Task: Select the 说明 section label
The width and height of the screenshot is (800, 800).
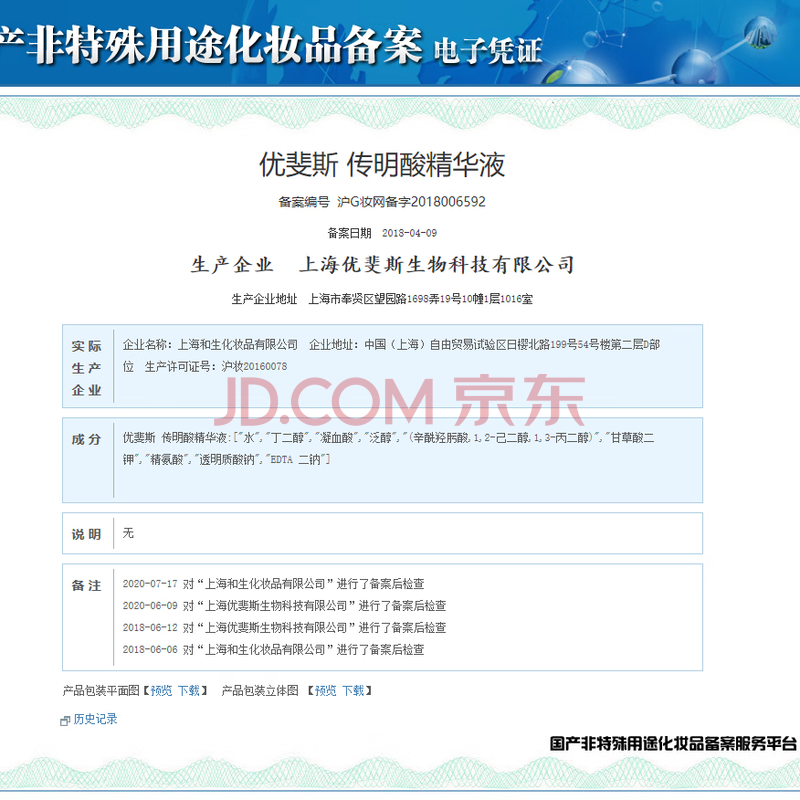Action: [87, 534]
